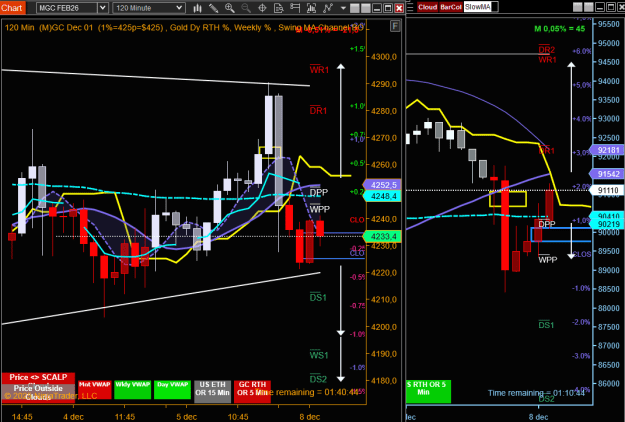Click the first gray link square, right chart
The height and width of the screenshot is (422, 625).
(578, 7)
